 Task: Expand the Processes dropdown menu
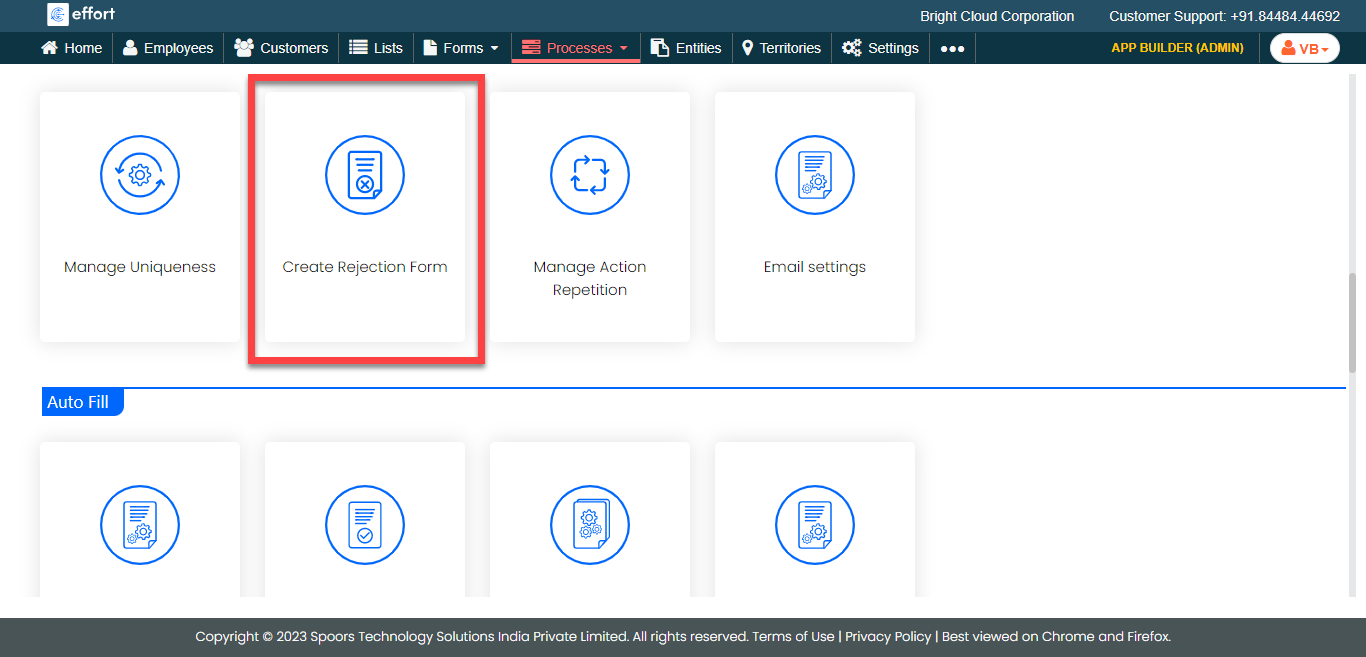coord(575,48)
